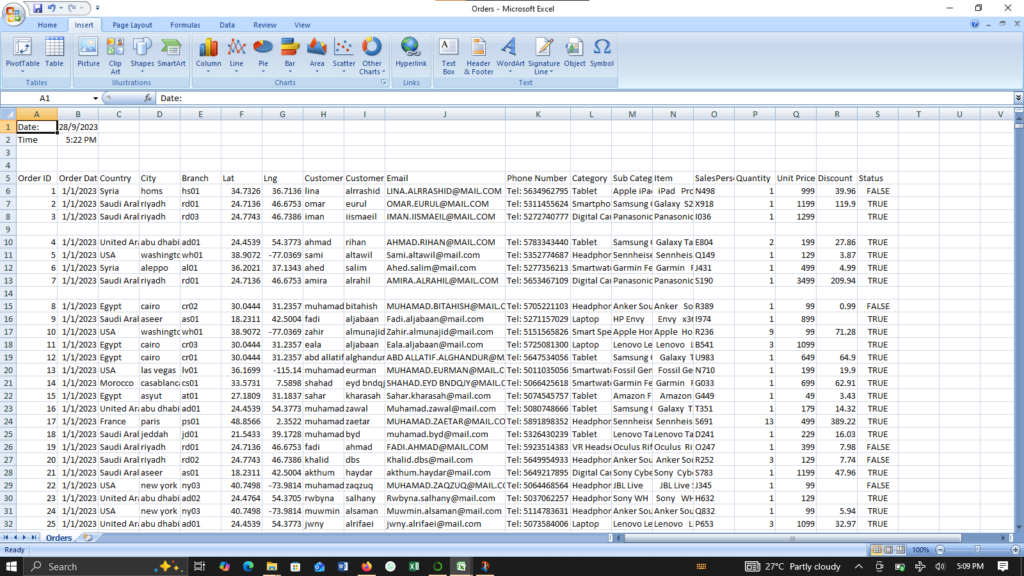
Task: Select column J header
Action: pyautogui.click(x=445, y=114)
